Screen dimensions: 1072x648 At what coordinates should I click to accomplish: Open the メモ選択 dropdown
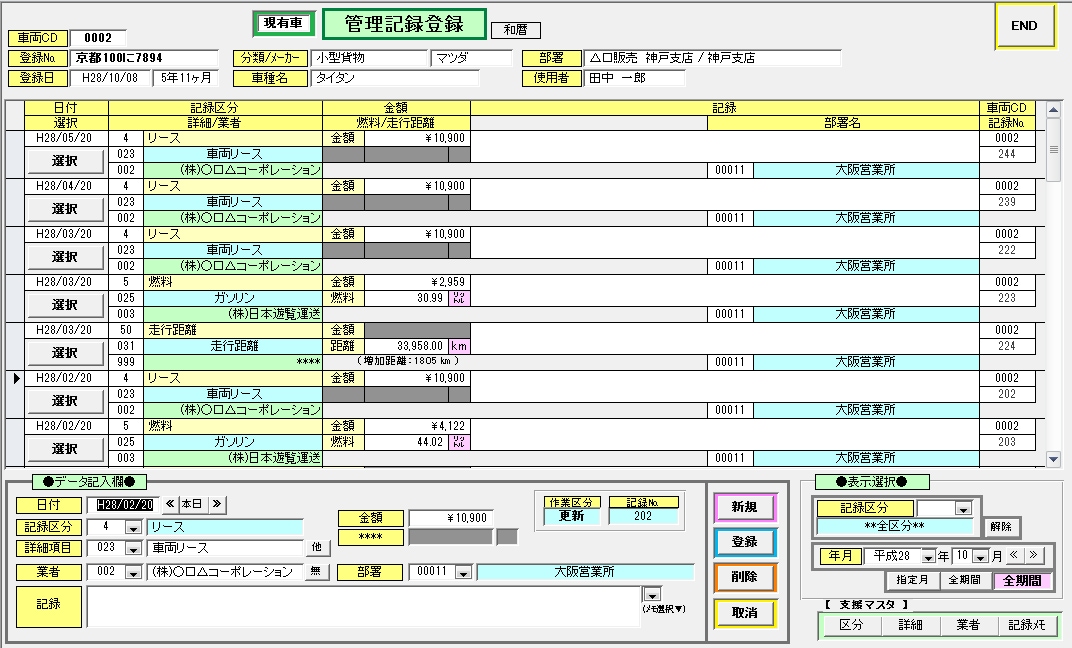point(652,594)
